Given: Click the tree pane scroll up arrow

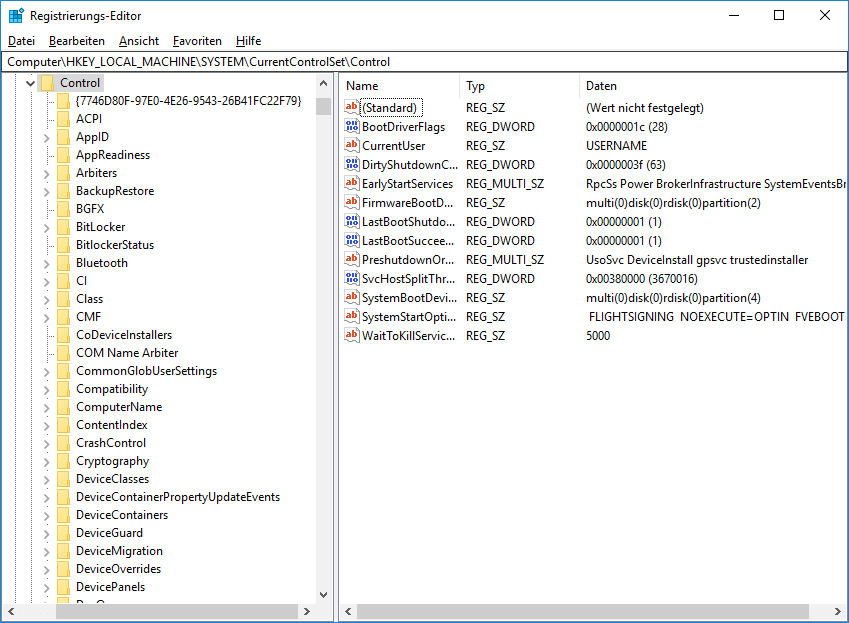Looking at the screenshot, I should click(323, 83).
